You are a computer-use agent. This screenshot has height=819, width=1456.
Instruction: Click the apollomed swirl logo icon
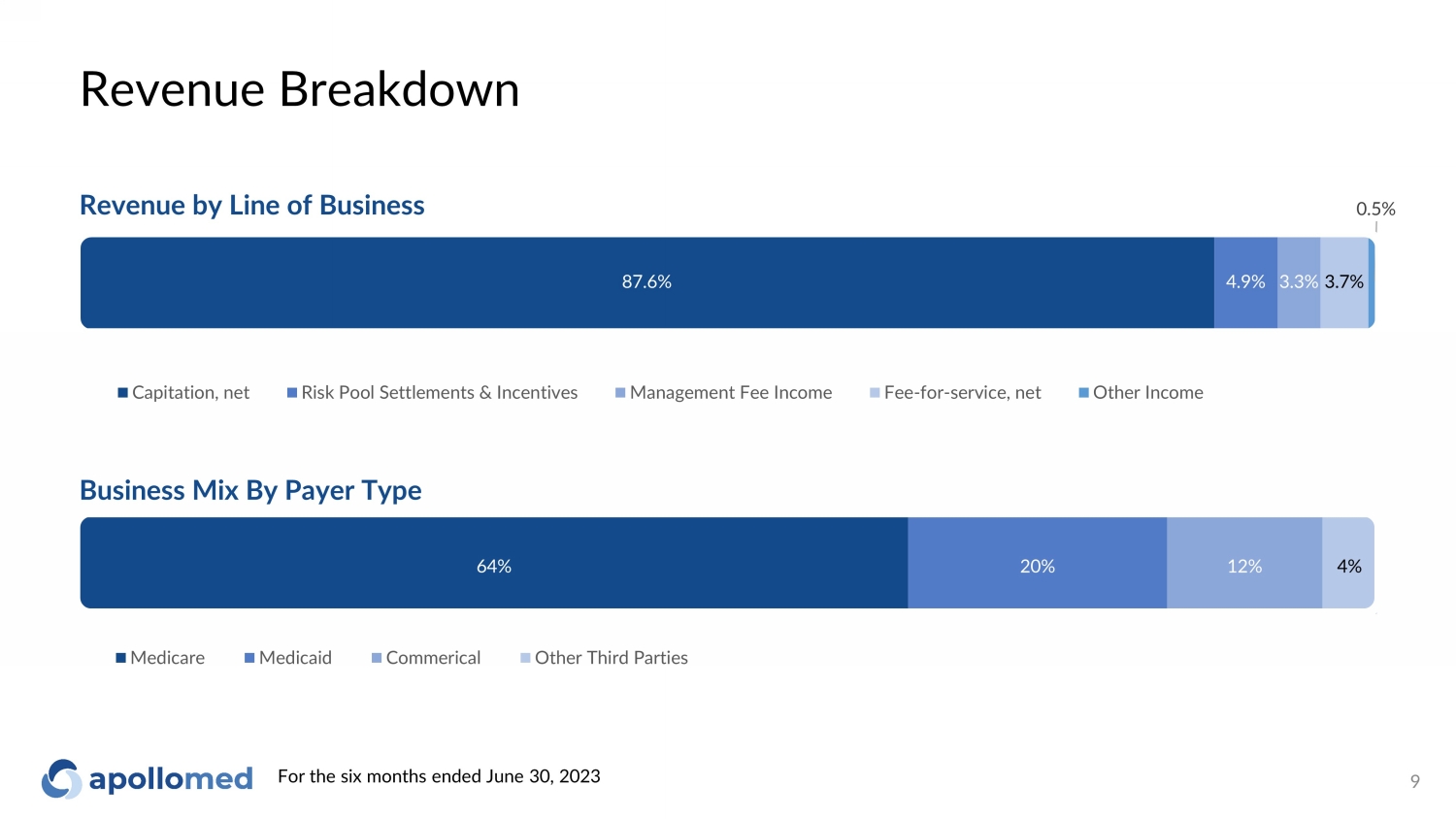[x=61, y=778]
